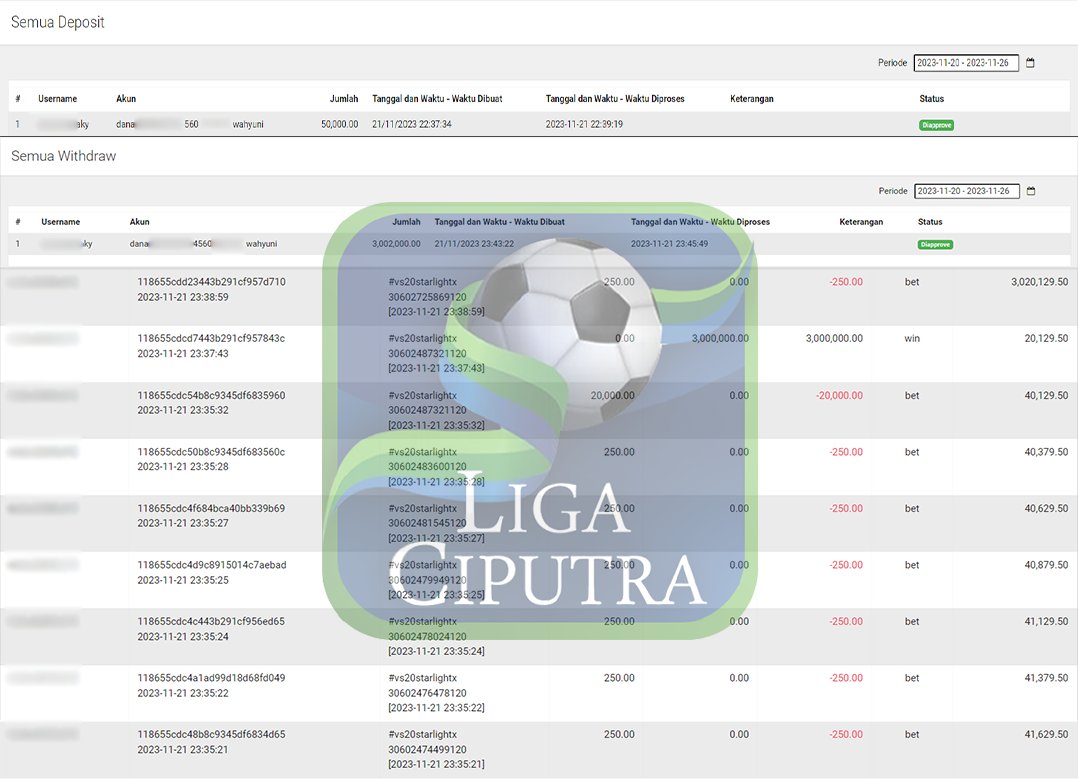Viewport: 1078px width, 779px height.
Task: Select transaction ID 118655cdd23443b291cf957d710
Action: 211,282
